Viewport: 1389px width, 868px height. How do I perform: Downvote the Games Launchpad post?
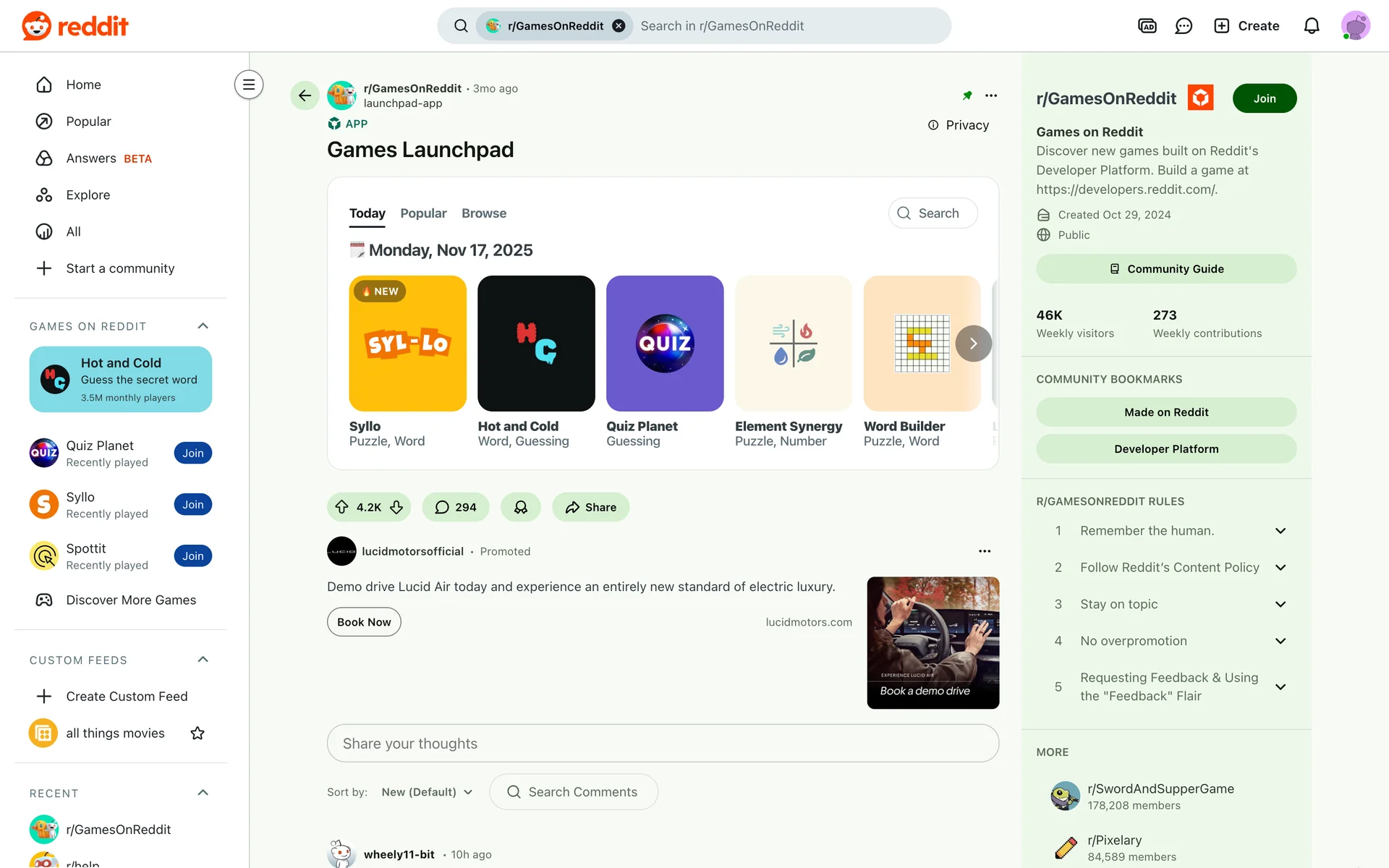(x=396, y=507)
